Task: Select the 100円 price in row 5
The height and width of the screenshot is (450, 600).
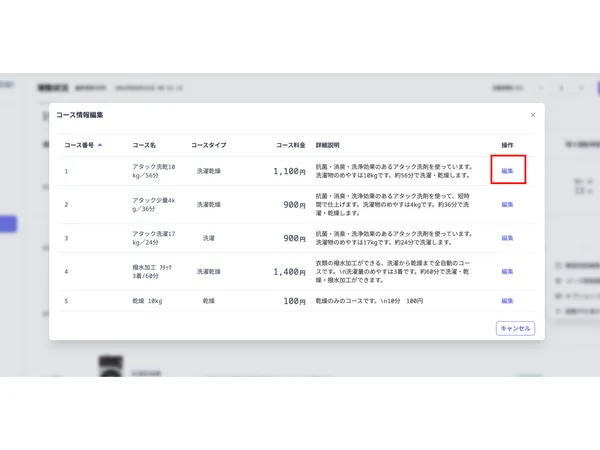Action: click(x=293, y=300)
